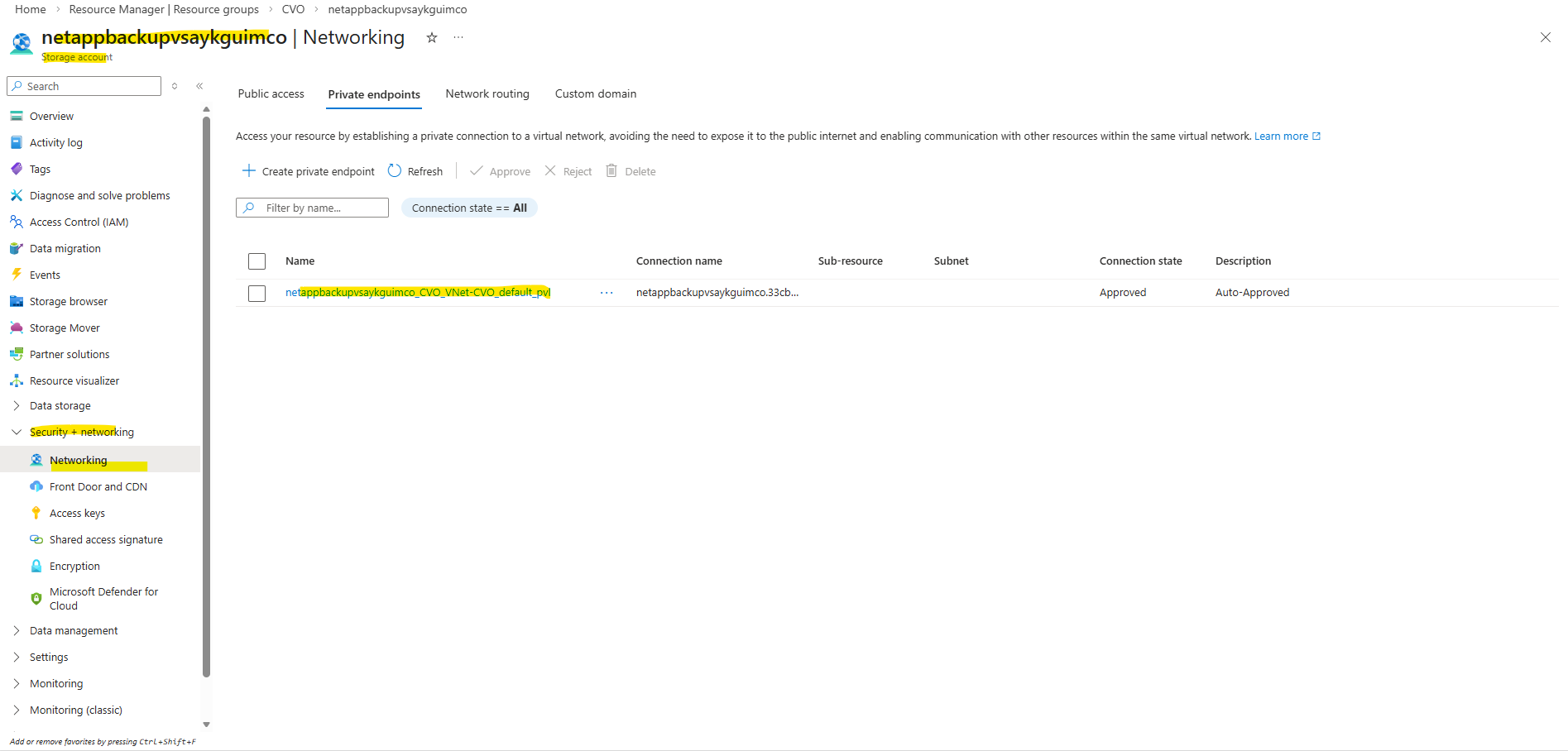This screenshot has width=1568, height=751.
Task: Click the Approve button
Action: (501, 171)
